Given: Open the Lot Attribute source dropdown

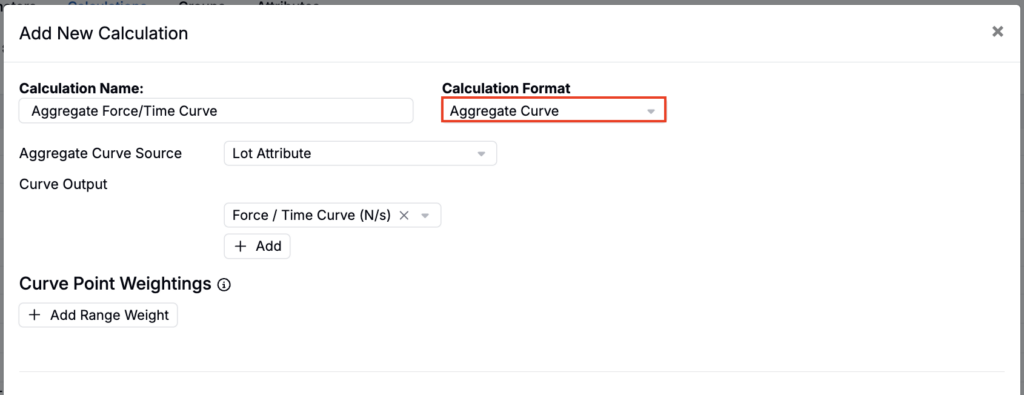Looking at the screenshot, I should click(x=360, y=153).
